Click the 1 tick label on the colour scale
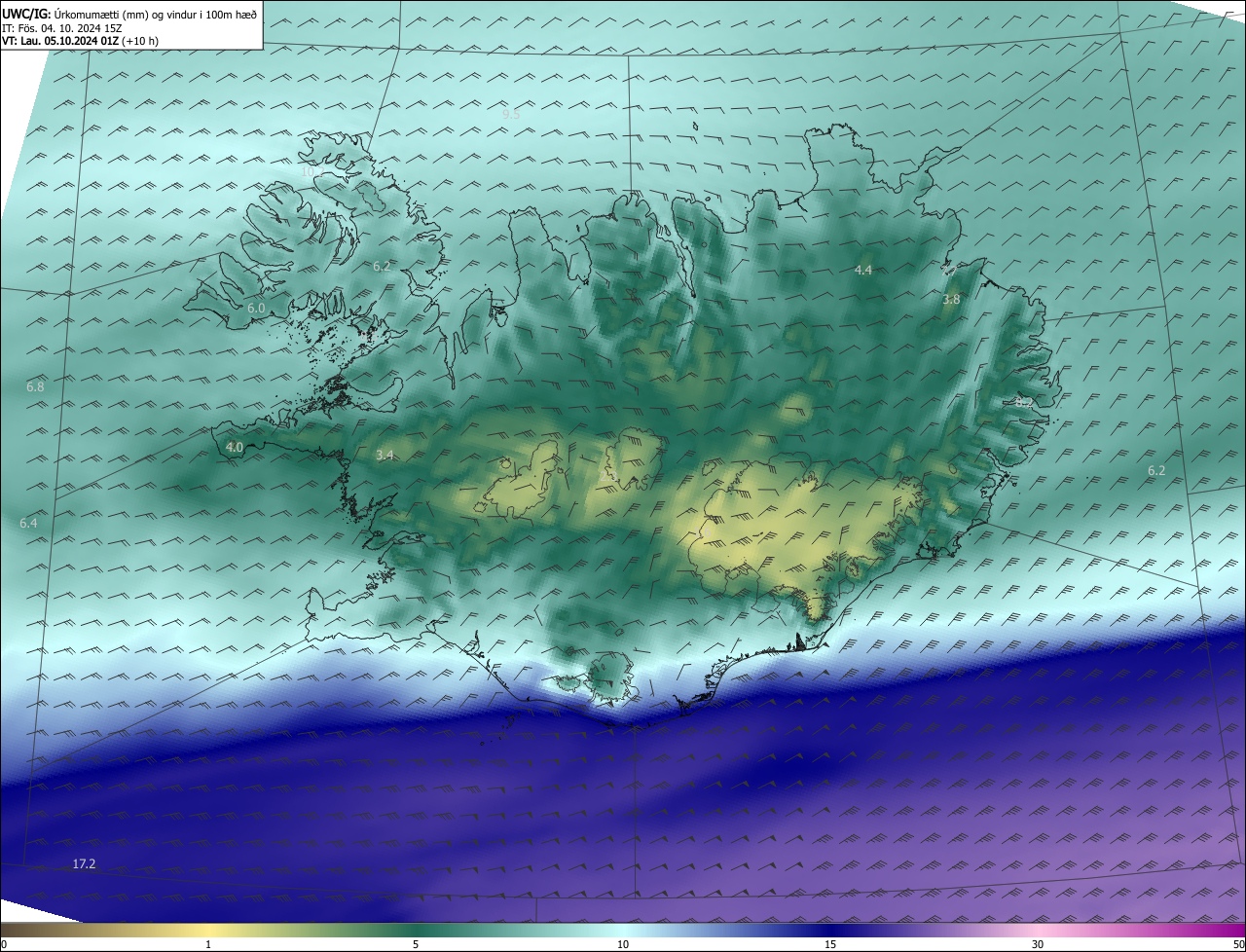 point(208,944)
